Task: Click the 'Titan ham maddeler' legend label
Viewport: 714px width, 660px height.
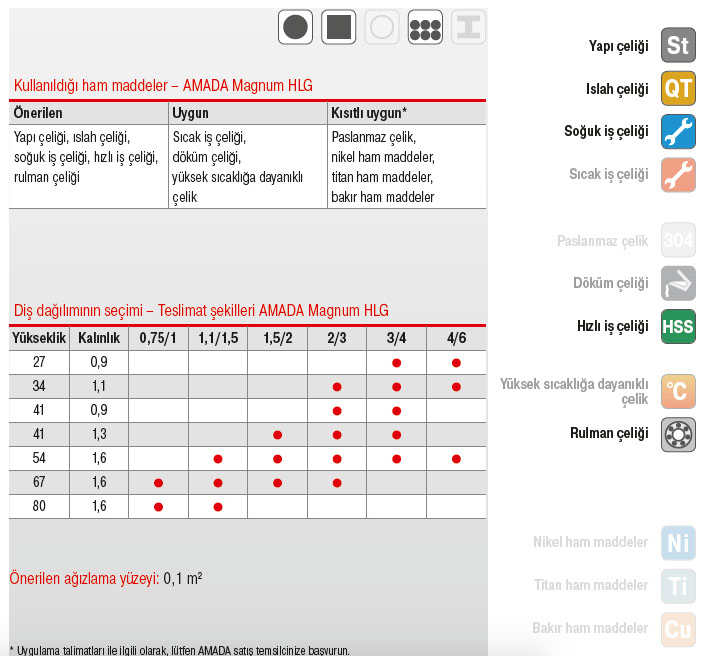Action: (591, 585)
